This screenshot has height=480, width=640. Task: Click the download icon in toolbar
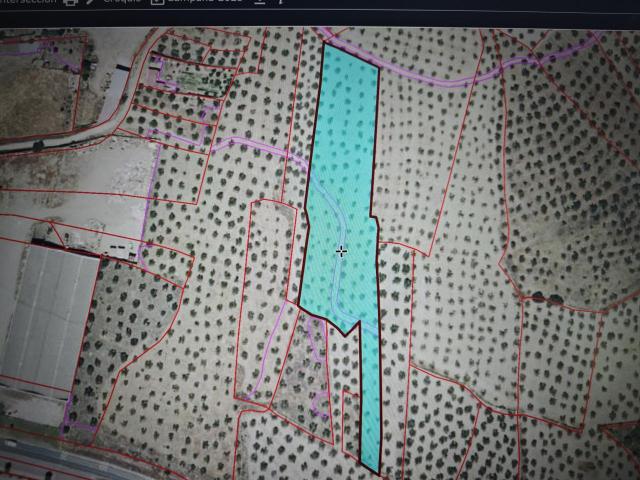(259, 1)
